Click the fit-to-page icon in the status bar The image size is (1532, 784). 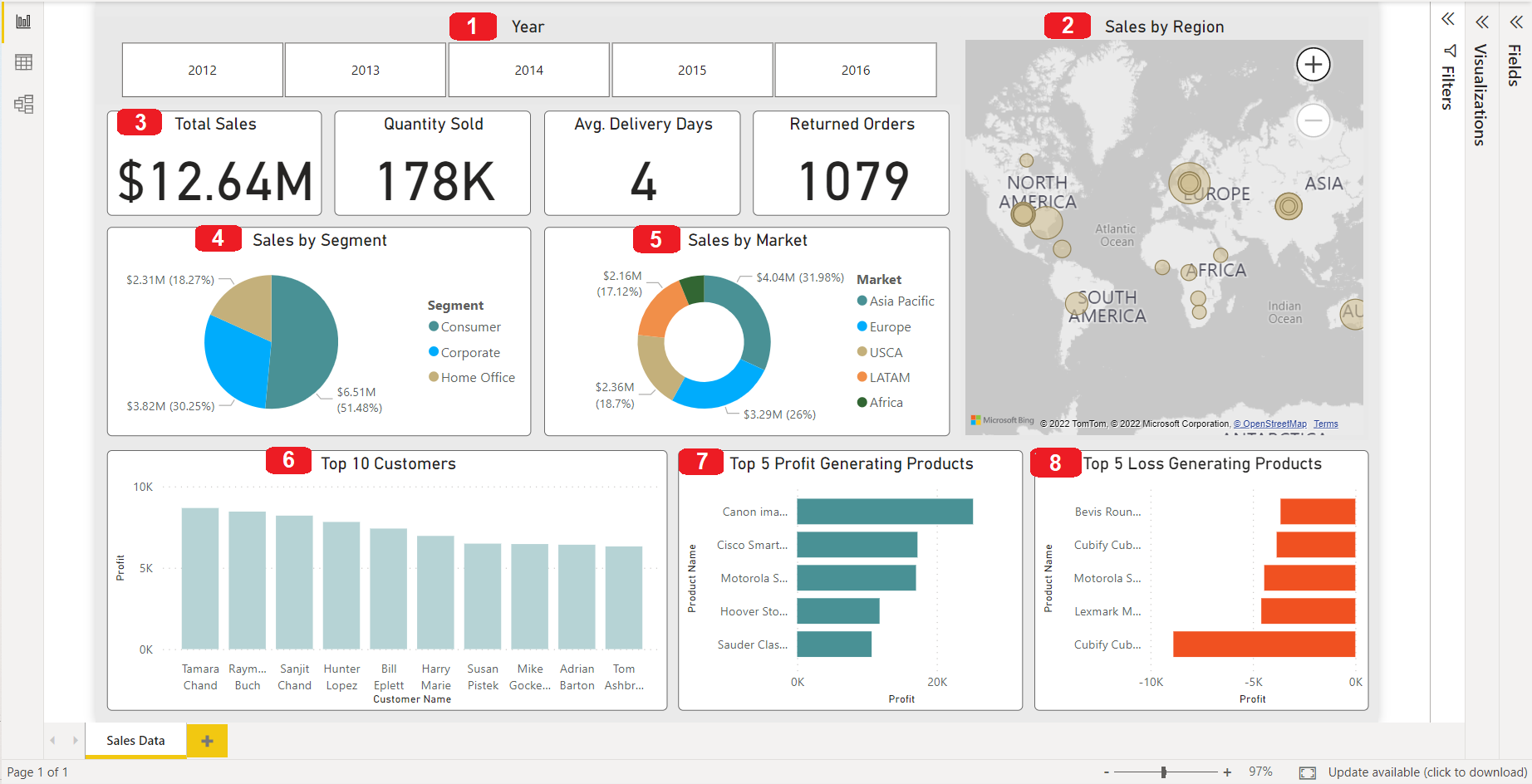point(1308,772)
